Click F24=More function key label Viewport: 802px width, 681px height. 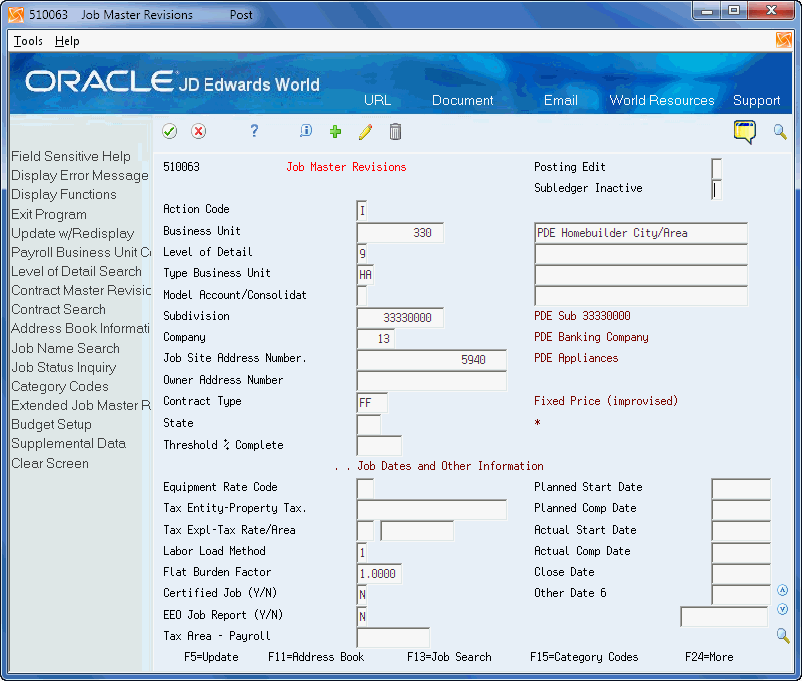pyautogui.click(x=709, y=657)
